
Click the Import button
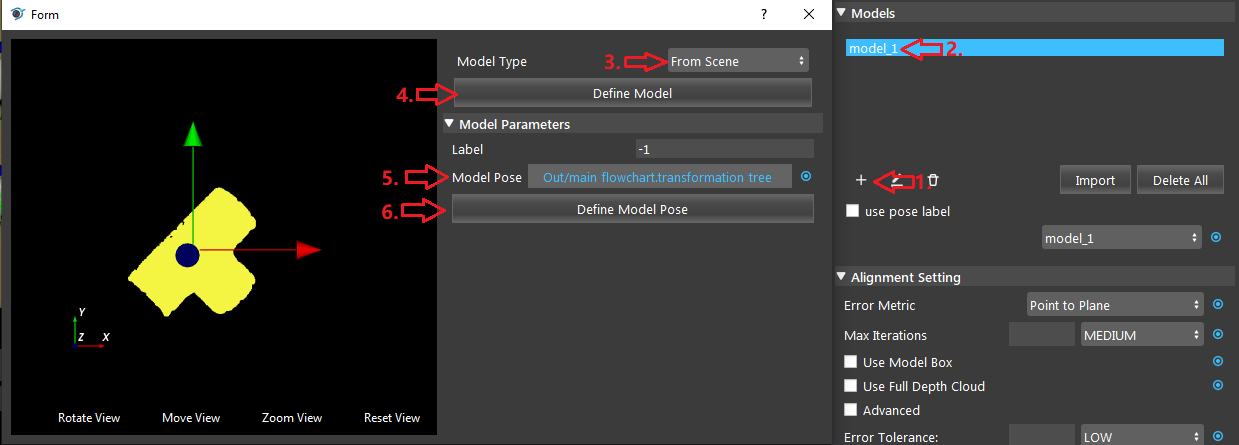click(1095, 180)
